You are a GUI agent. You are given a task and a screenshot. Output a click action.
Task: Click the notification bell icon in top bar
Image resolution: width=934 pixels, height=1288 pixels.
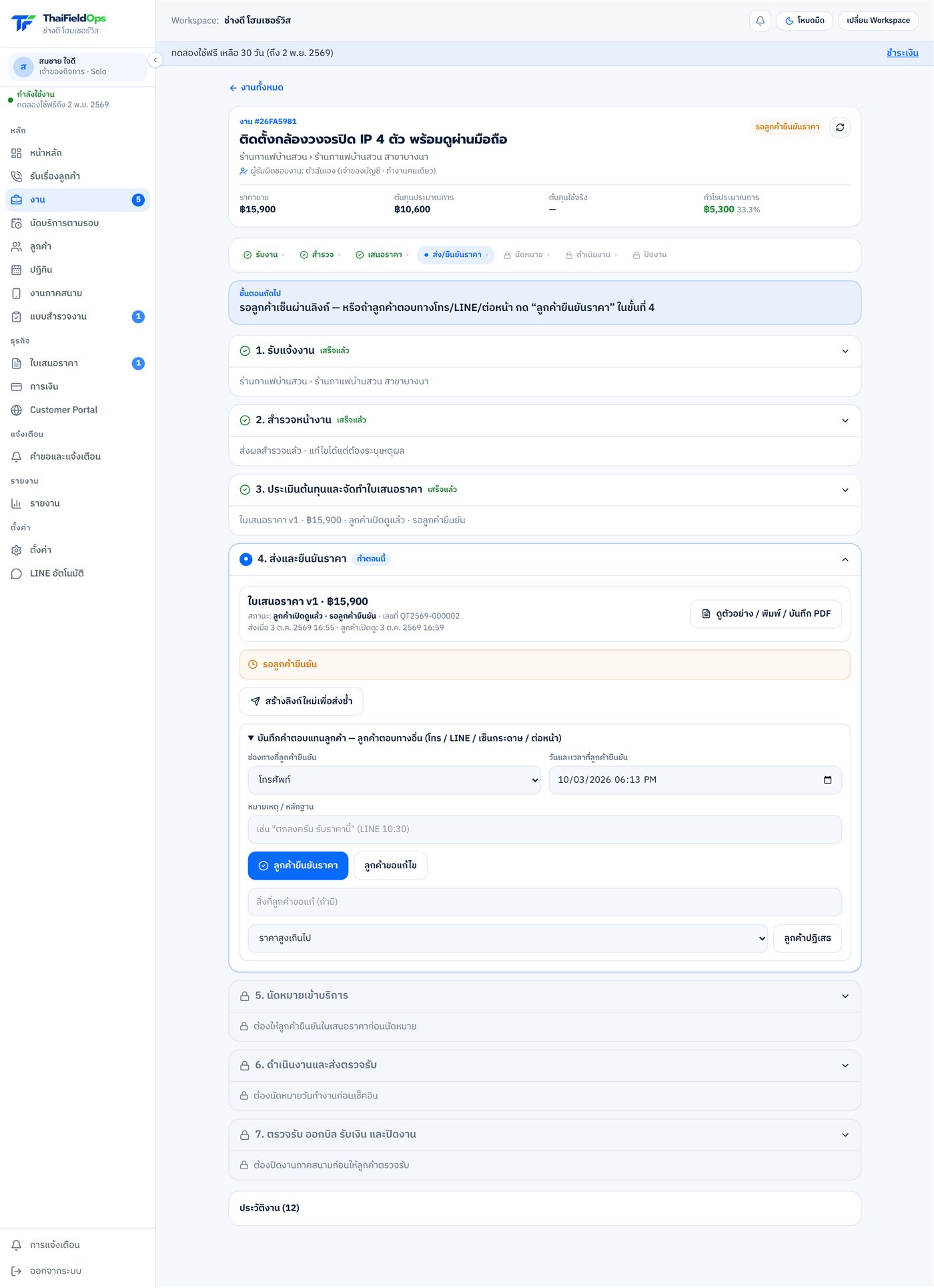[760, 21]
